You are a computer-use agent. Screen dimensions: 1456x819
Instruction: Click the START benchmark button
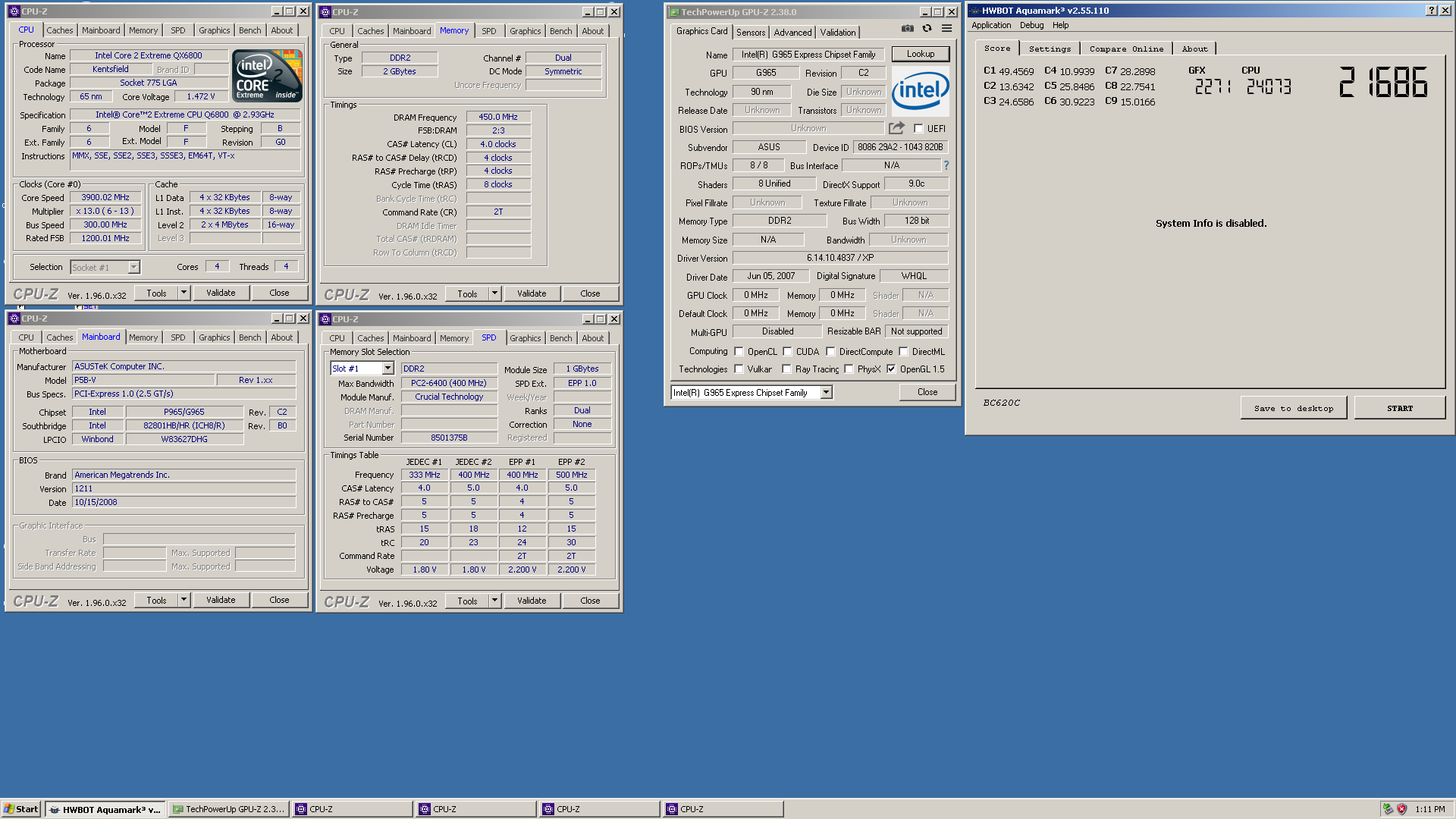click(1400, 408)
